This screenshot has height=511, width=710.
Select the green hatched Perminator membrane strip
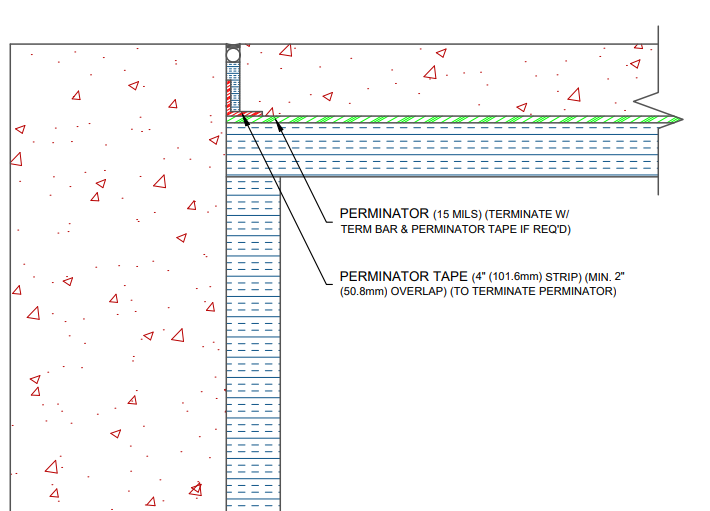(x=454, y=119)
